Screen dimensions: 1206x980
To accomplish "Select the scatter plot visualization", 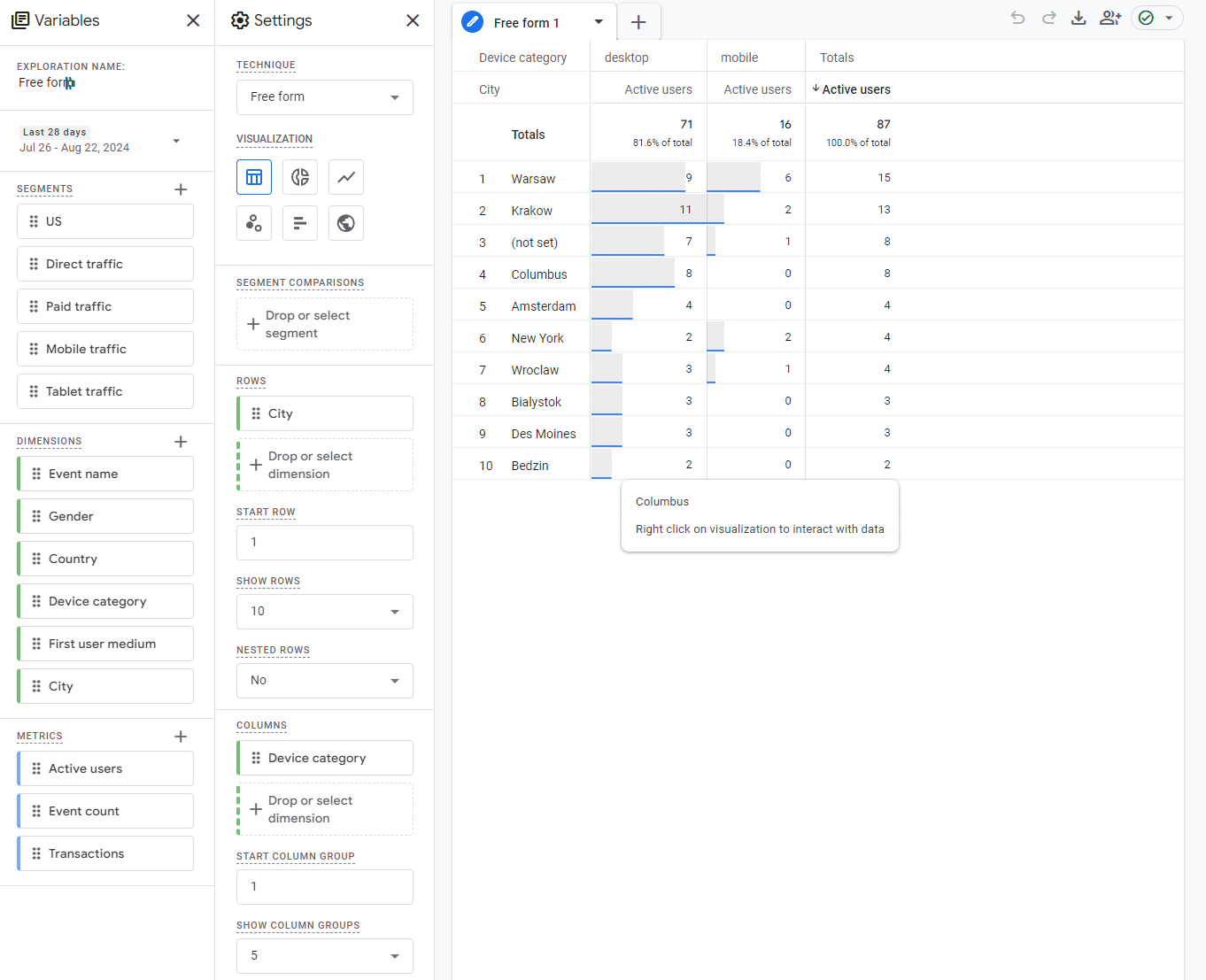I will pos(254,223).
